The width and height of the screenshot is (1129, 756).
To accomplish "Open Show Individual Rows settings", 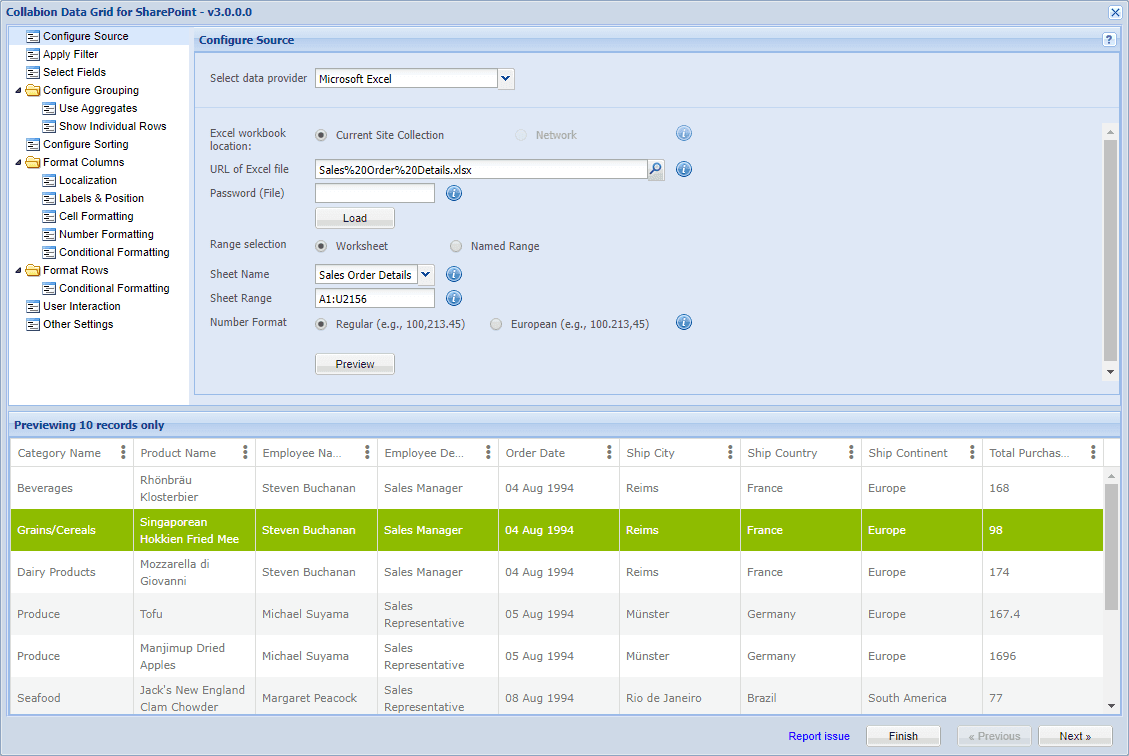I will 112,126.
